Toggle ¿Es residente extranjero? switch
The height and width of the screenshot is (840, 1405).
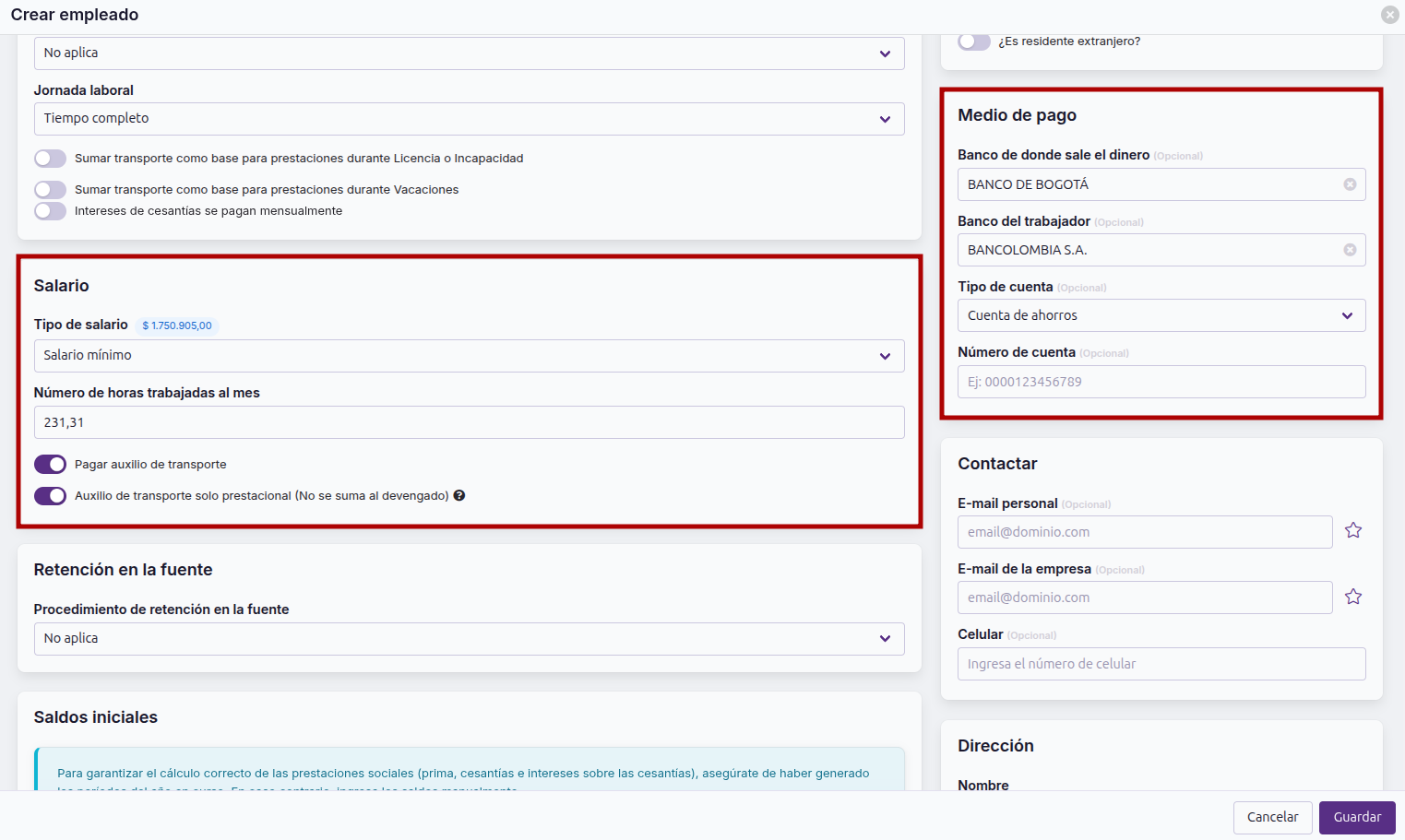tap(974, 41)
